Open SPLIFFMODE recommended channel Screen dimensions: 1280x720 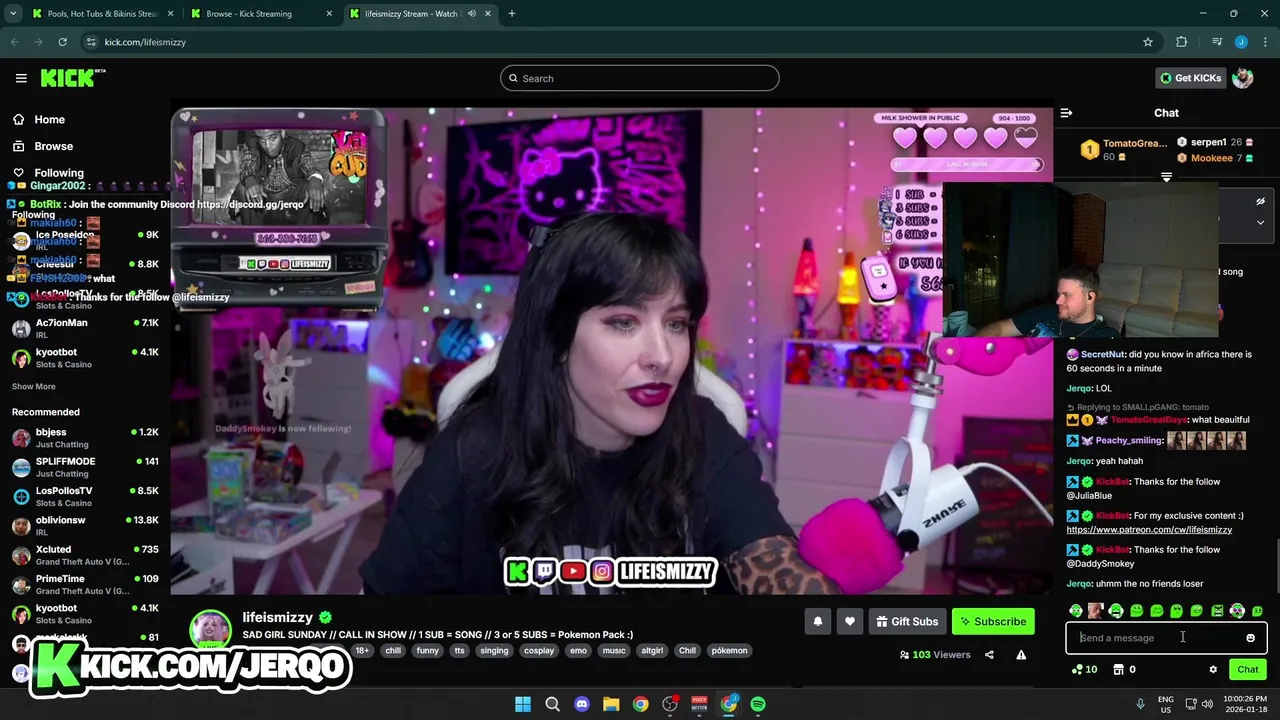click(85, 467)
